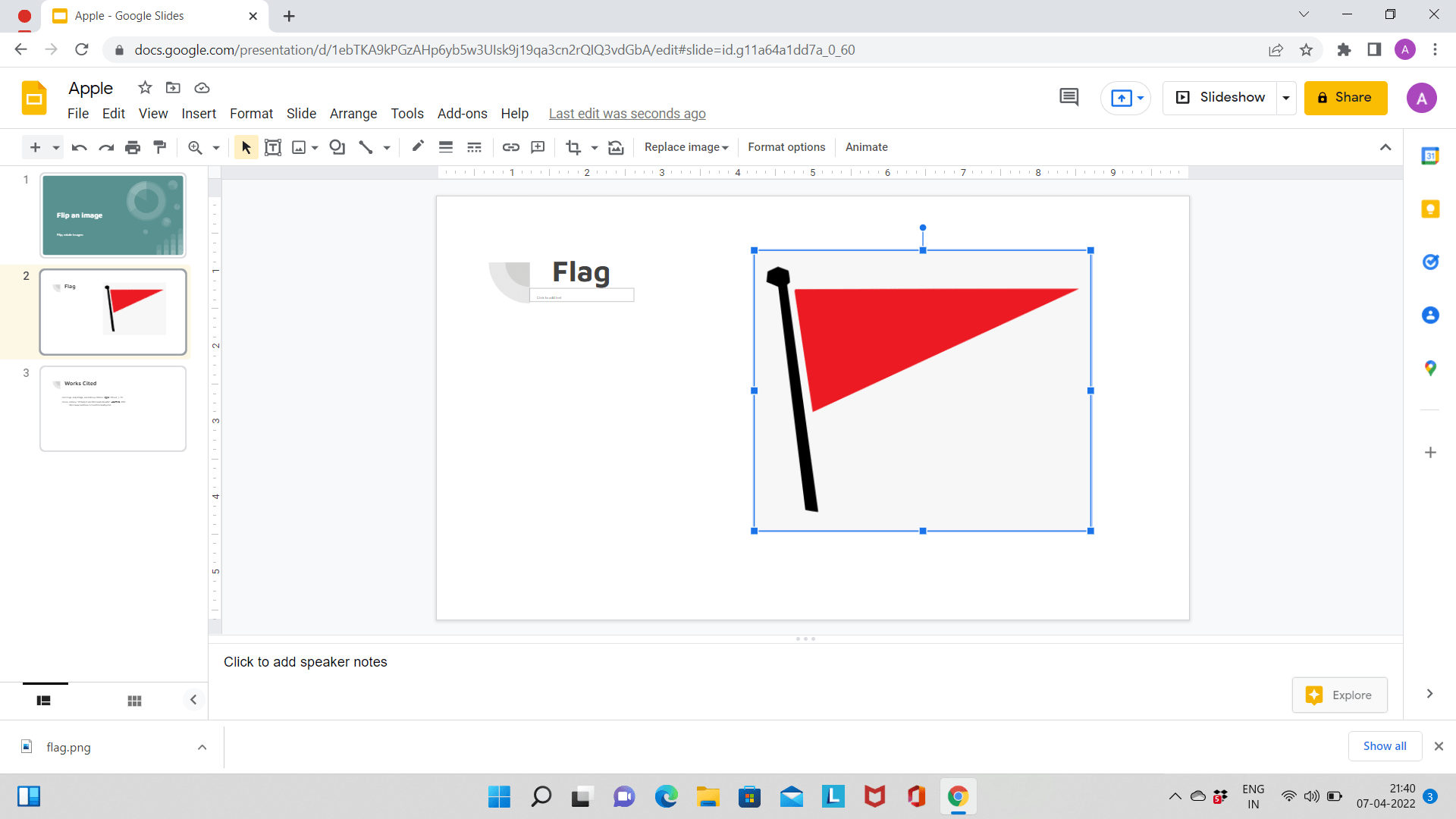Click the line/connector draw tool icon

(x=365, y=147)
